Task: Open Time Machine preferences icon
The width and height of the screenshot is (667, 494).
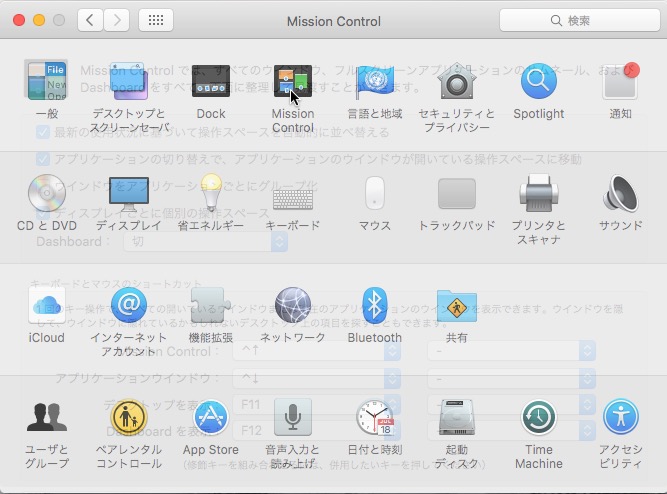Action: click(539, 417)
